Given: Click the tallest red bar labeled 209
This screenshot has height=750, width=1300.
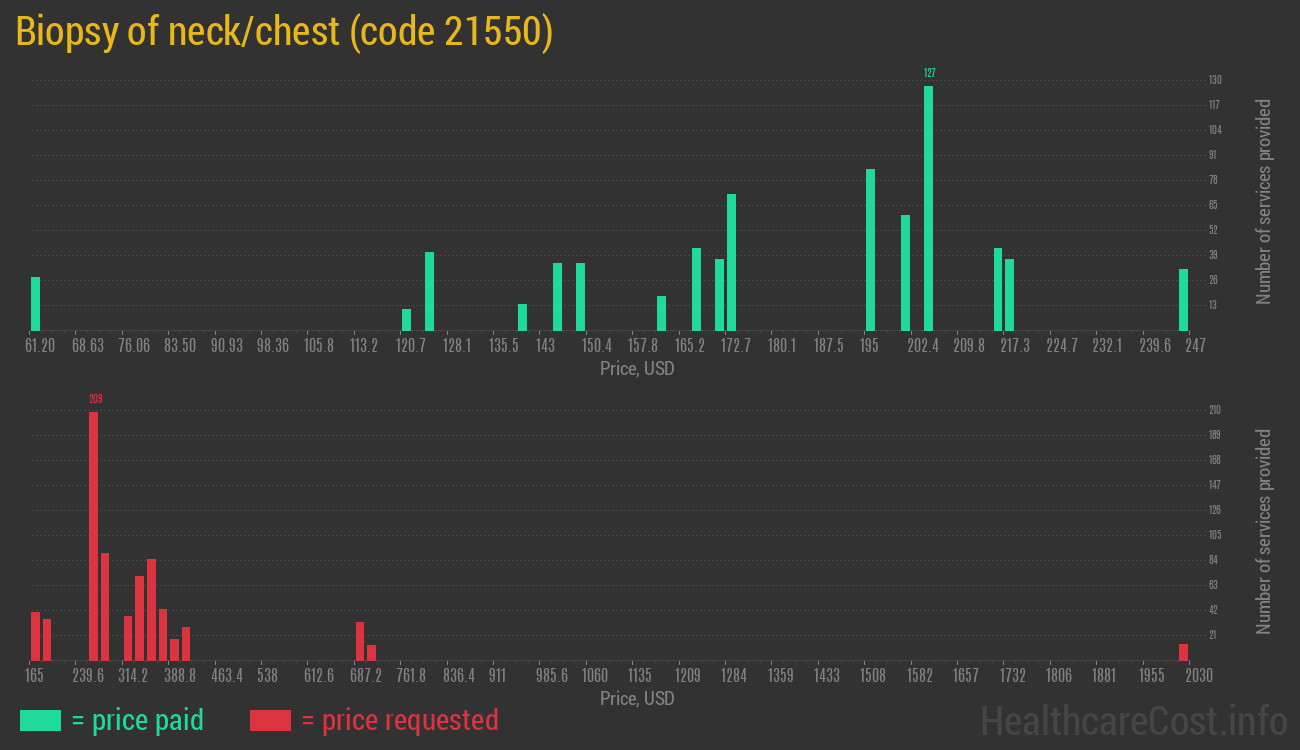Looking at the screenshot, I should 94,535.
